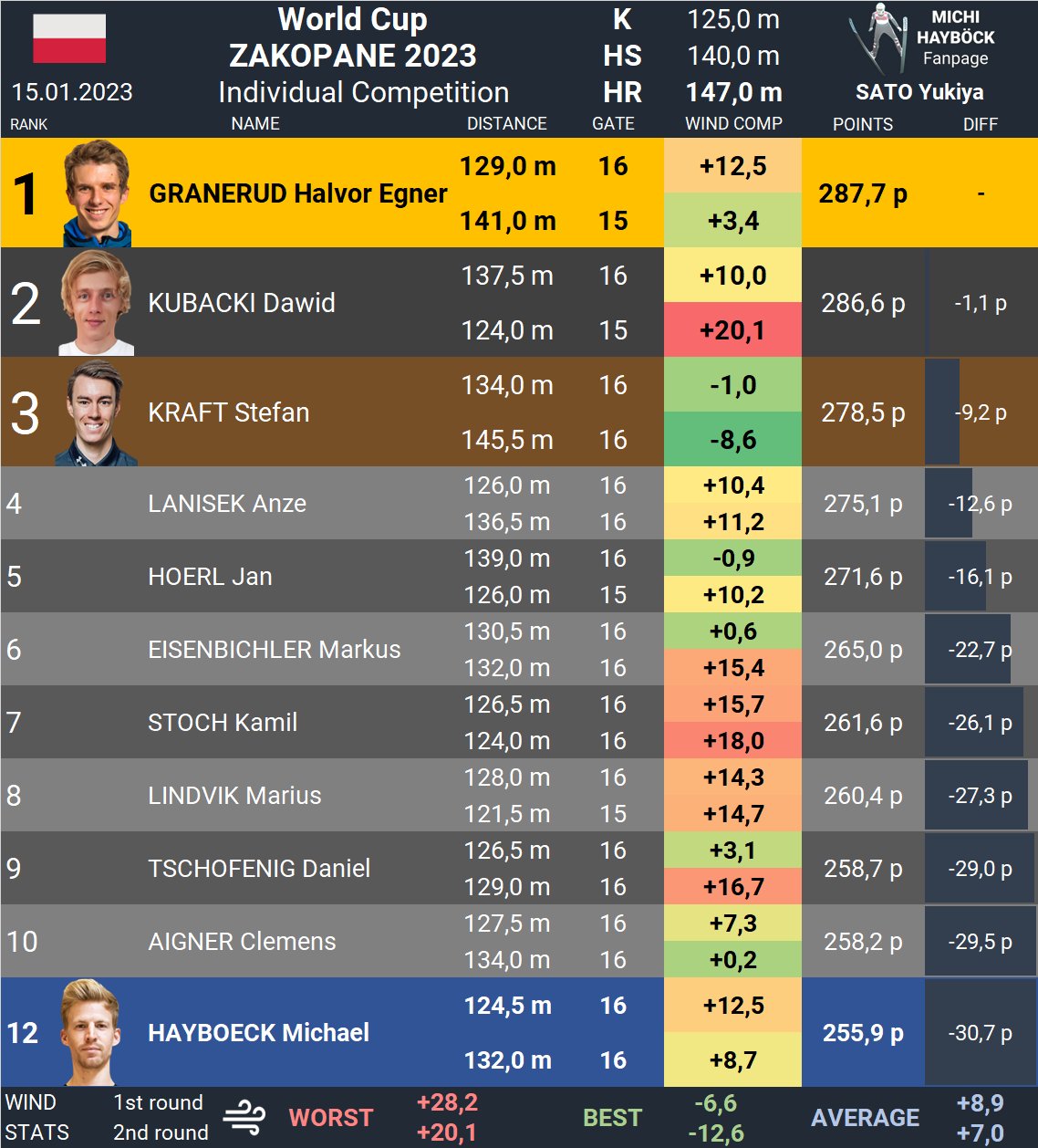
Task: Click worst first-round wind +28,2
Action: tap(447, 1102)
